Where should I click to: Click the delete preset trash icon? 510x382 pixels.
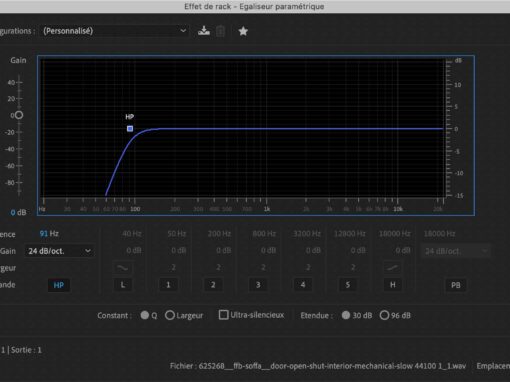(220, 31)
